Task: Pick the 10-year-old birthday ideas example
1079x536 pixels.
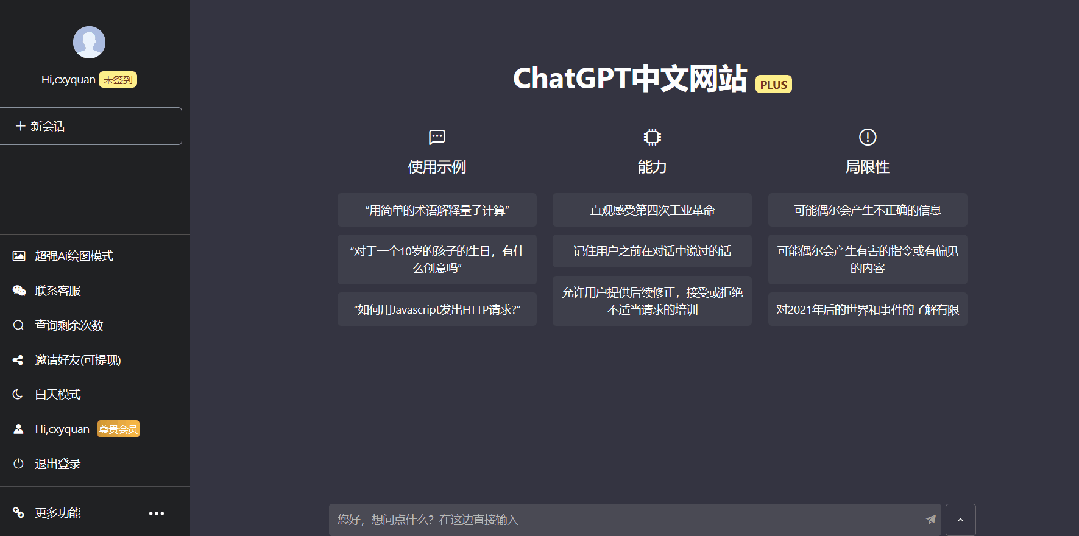Action: (x=437, y=259)
